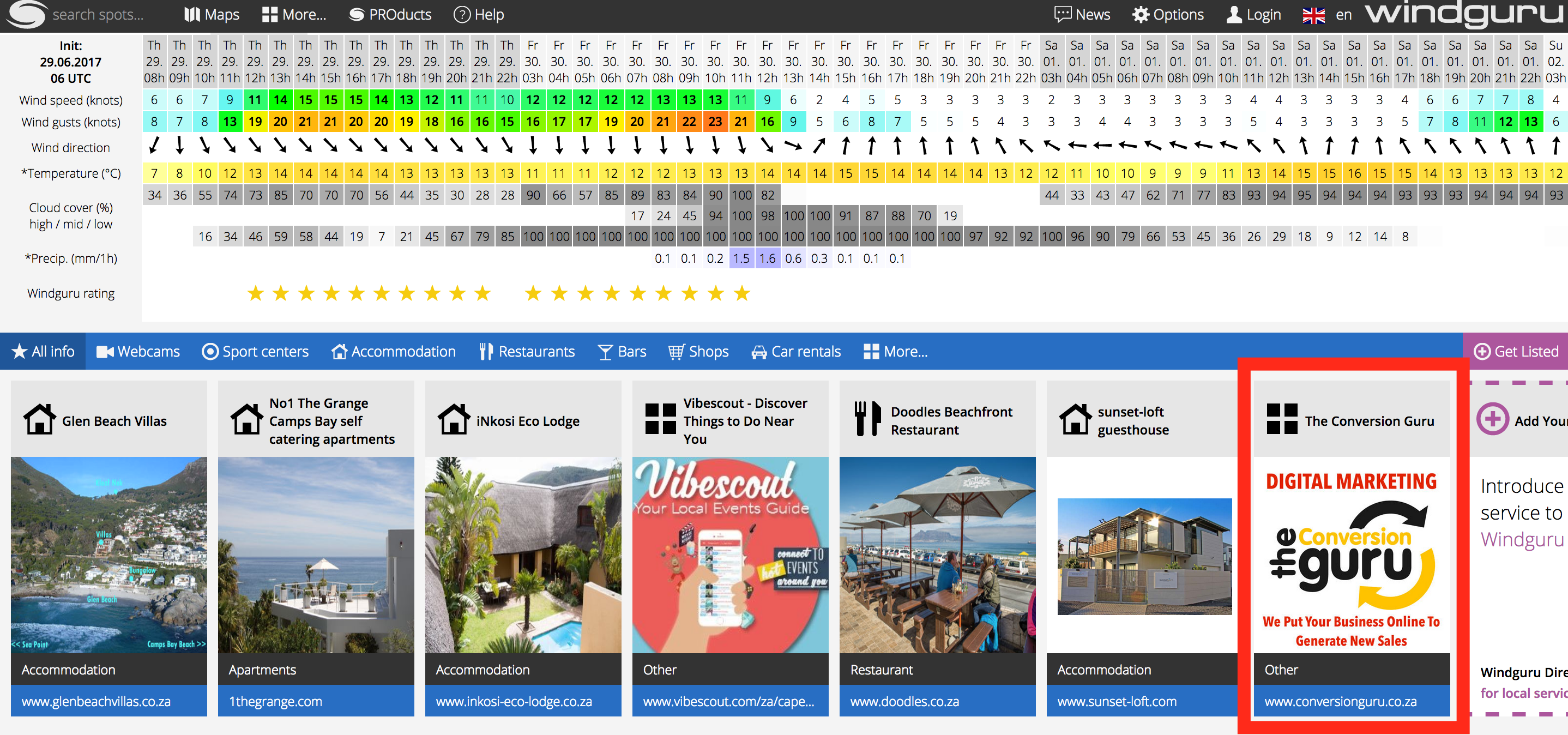Image resolution: width=1568 pixels, height=735 pixels.
Task: Open the www.conversionguru.co.za link
Action: (x=1340, y=701)
